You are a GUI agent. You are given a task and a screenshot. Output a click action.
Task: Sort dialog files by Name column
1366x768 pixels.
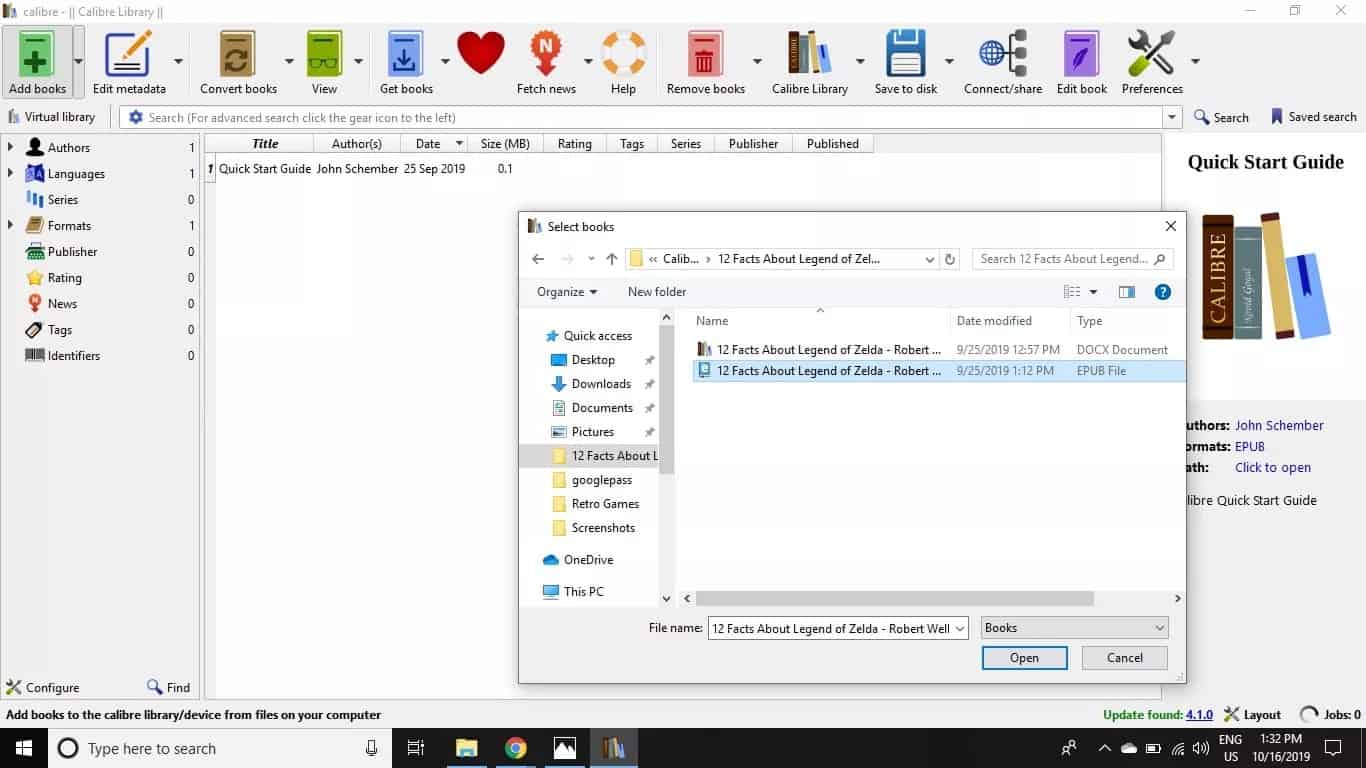pos(820,321)
